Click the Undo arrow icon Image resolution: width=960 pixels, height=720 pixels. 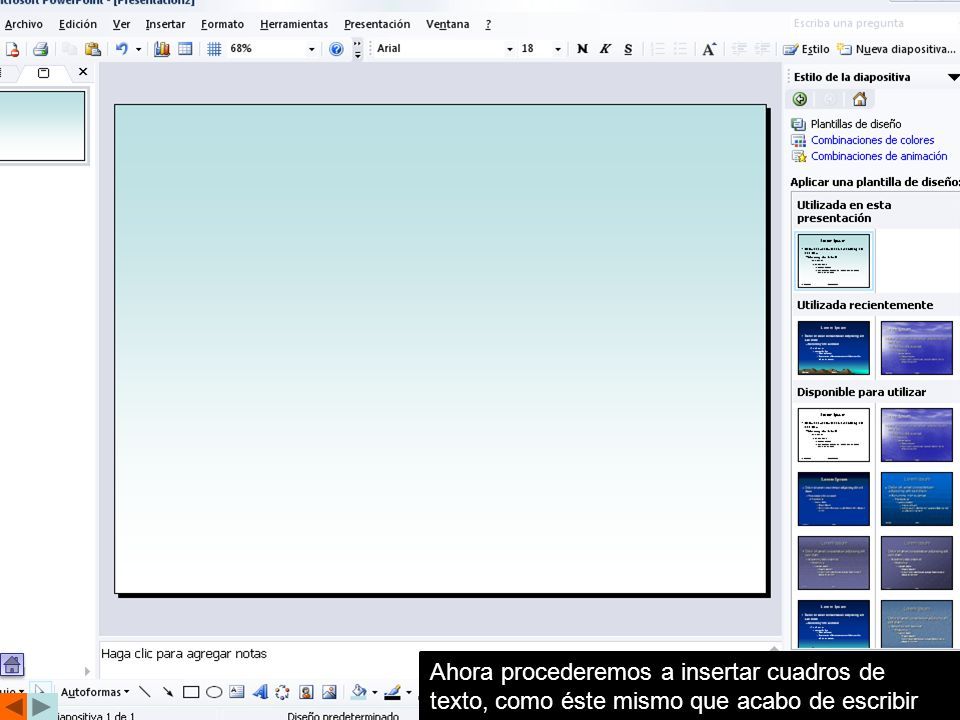[122, 49]
